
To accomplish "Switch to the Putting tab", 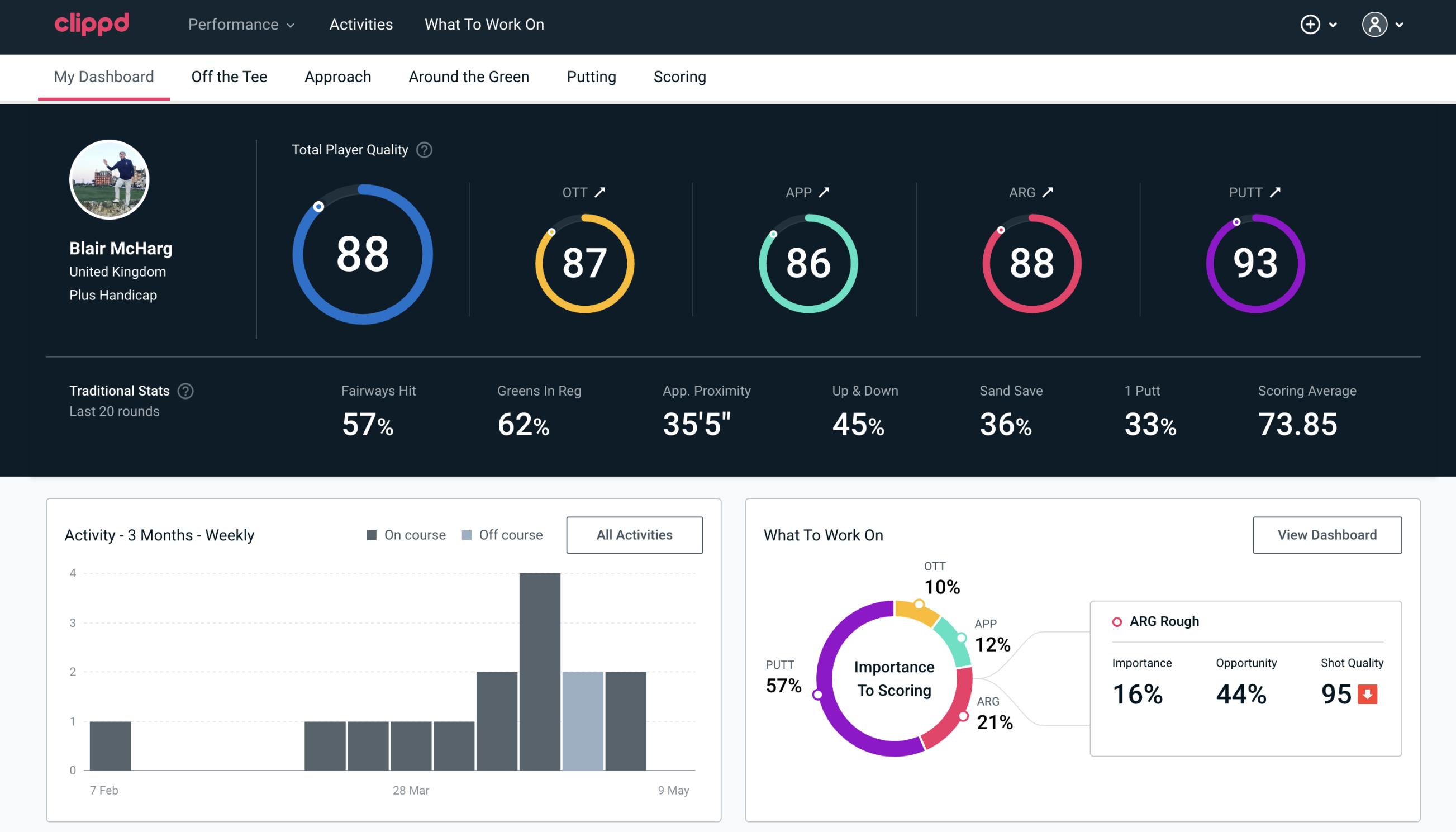I will click(x=591, y=76).
